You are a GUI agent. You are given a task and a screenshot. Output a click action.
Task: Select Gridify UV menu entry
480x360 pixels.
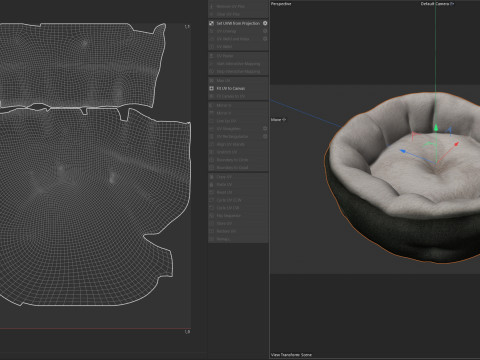(x=238, y=152)
